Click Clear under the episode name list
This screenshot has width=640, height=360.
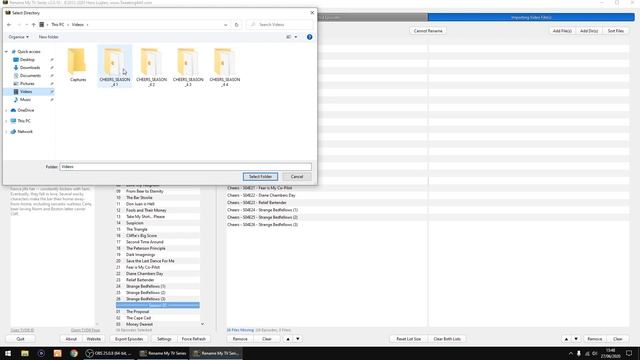tap(267, 339)
